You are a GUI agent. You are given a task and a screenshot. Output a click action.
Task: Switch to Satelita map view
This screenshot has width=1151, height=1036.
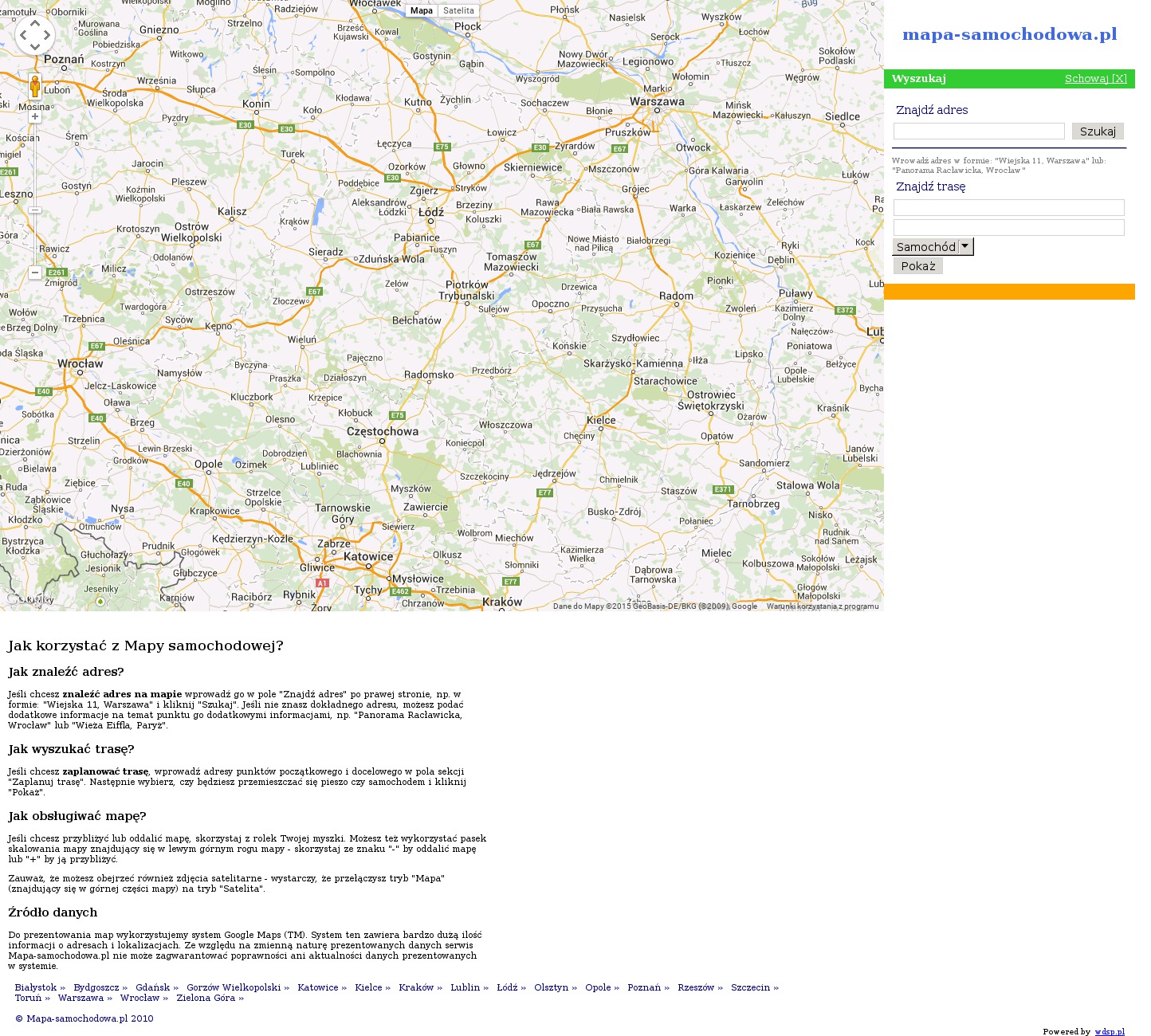(458, 11)
